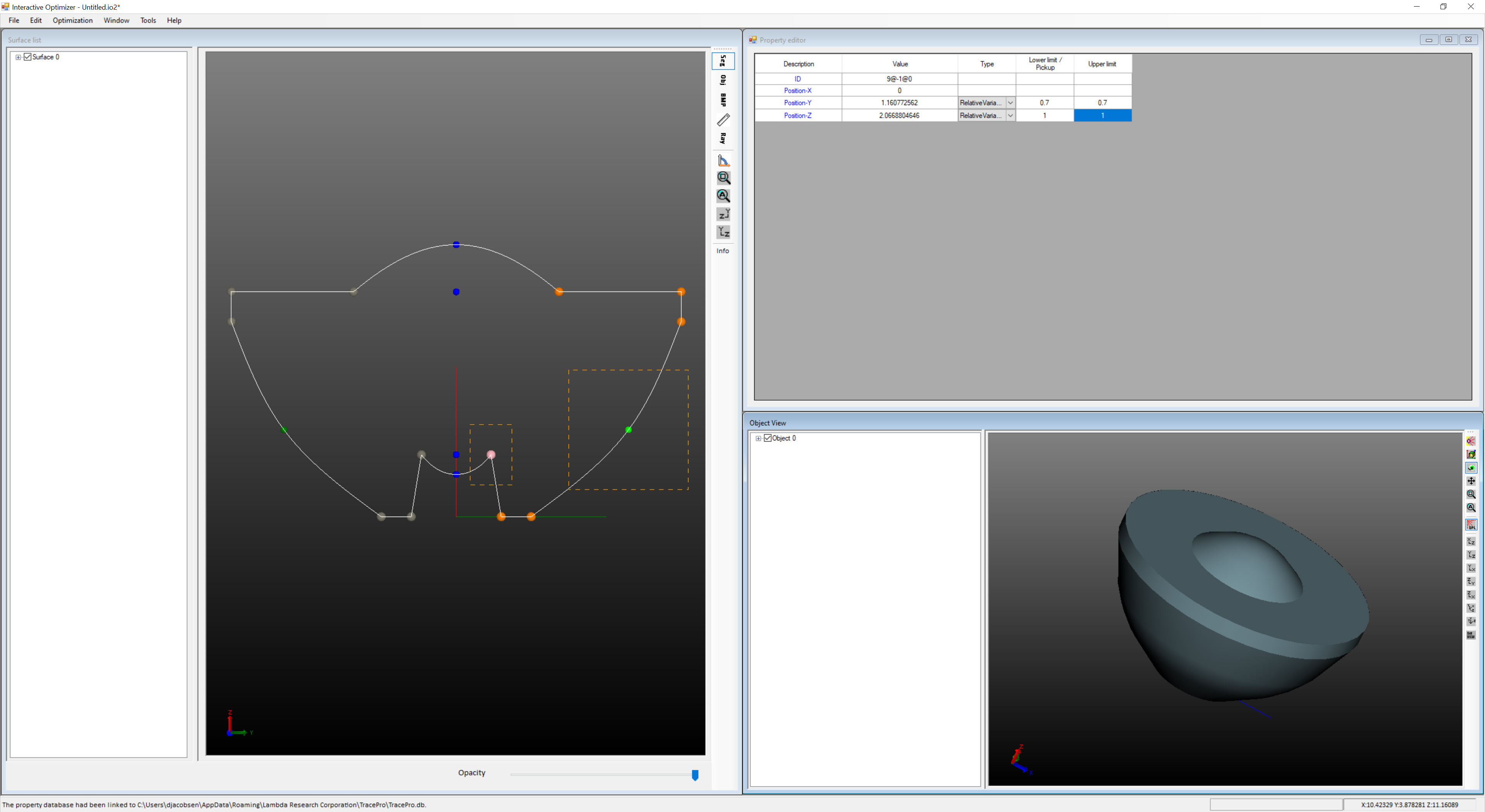Adjust the Opacity slider
Screen dimensions: 1485x812
pos(695,776)
